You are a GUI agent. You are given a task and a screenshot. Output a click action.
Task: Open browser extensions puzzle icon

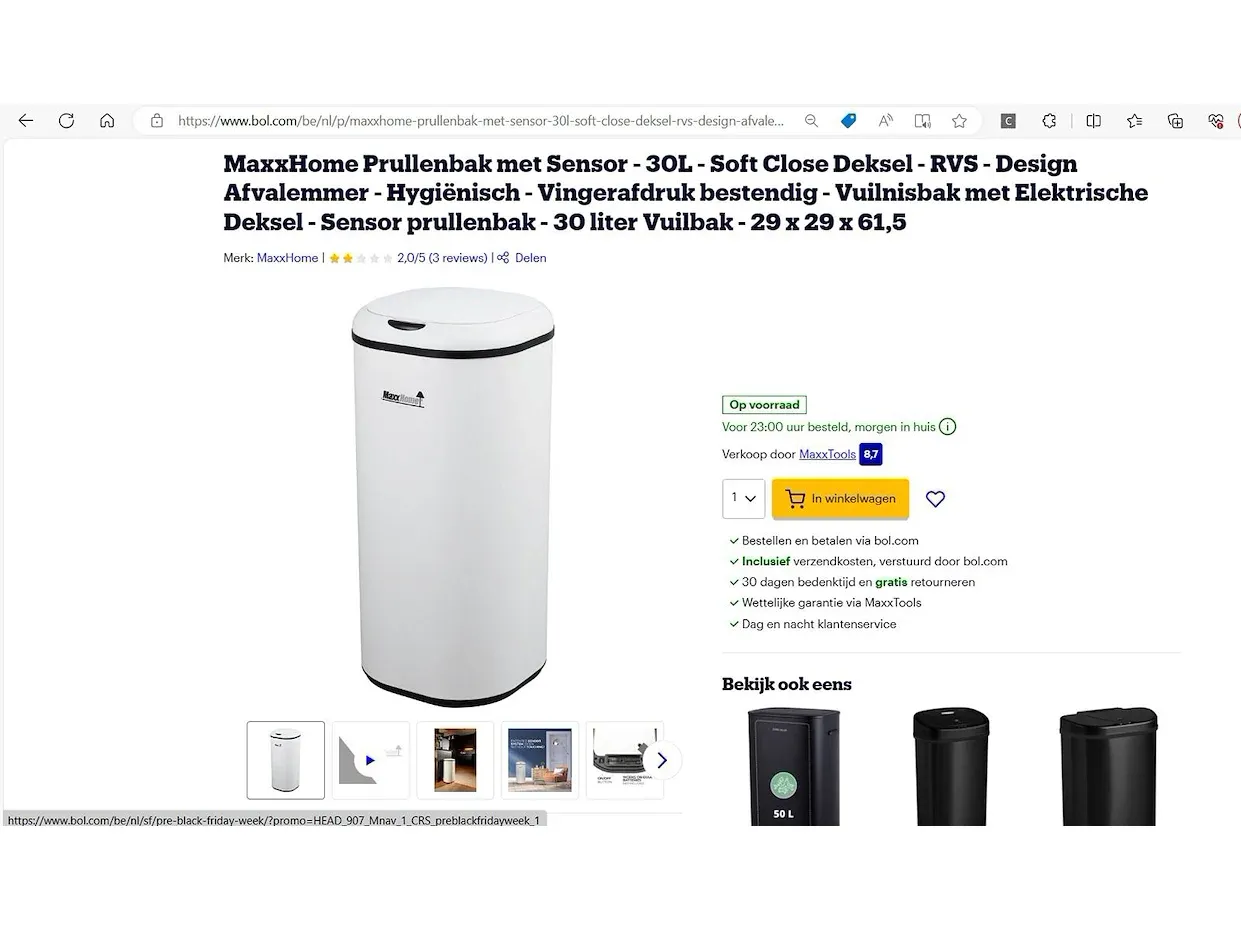pos(1049,121)
